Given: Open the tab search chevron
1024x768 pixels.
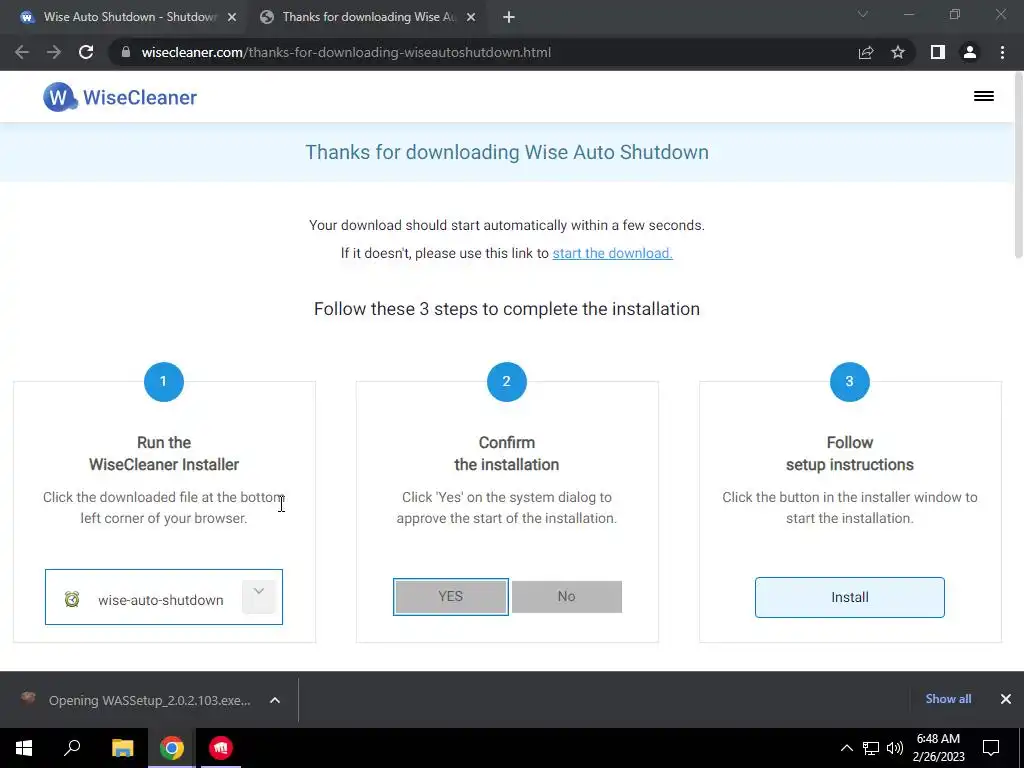Looking at the screenshot, I should pos(863,14).
